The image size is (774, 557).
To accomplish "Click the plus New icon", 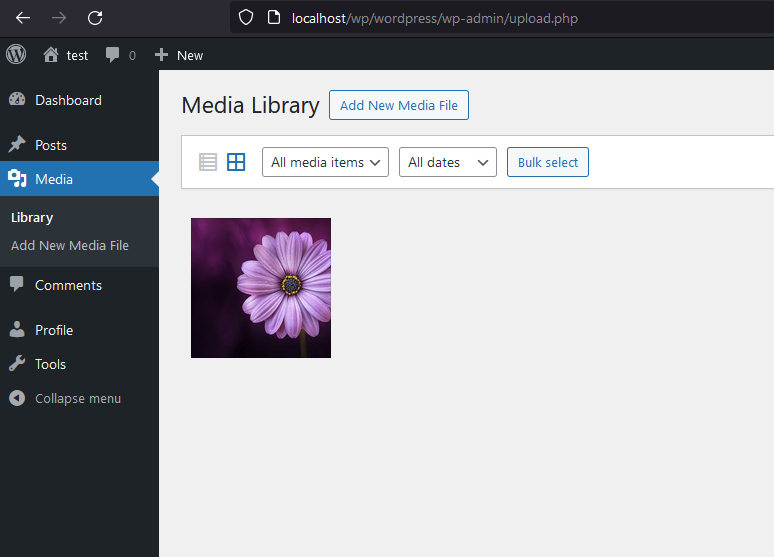I will tap(161, 55).
